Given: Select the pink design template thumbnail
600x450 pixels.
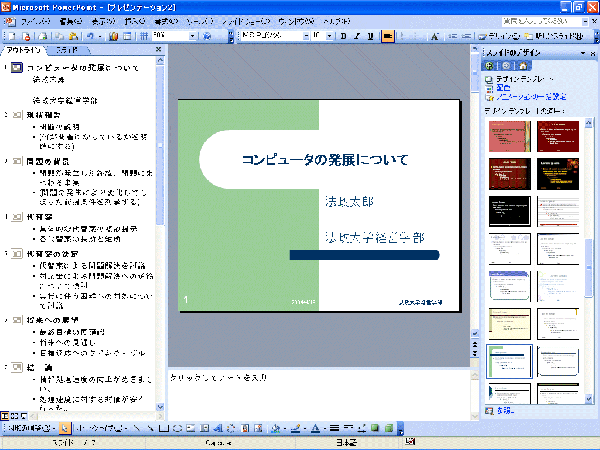Looking at the screenshot, I should point(510,136).
